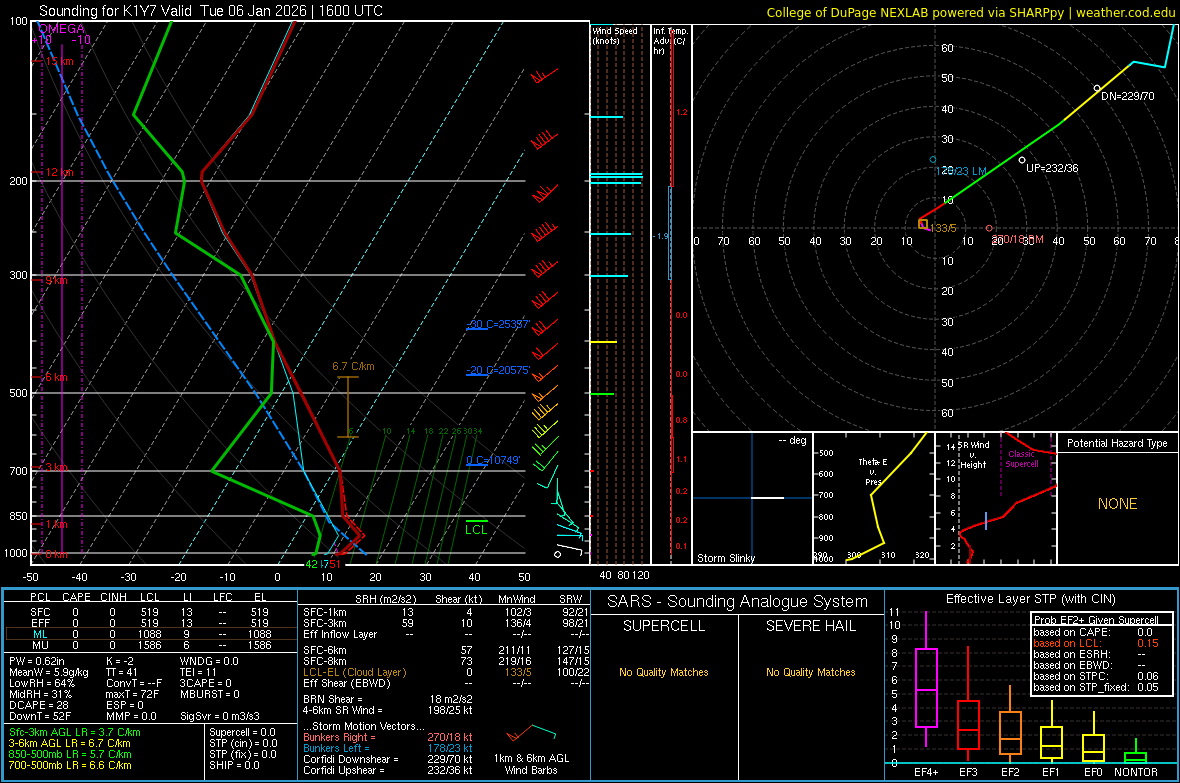Select the SFC parcel row
This screenshot has width=1180, height=783.
[150, 612]
